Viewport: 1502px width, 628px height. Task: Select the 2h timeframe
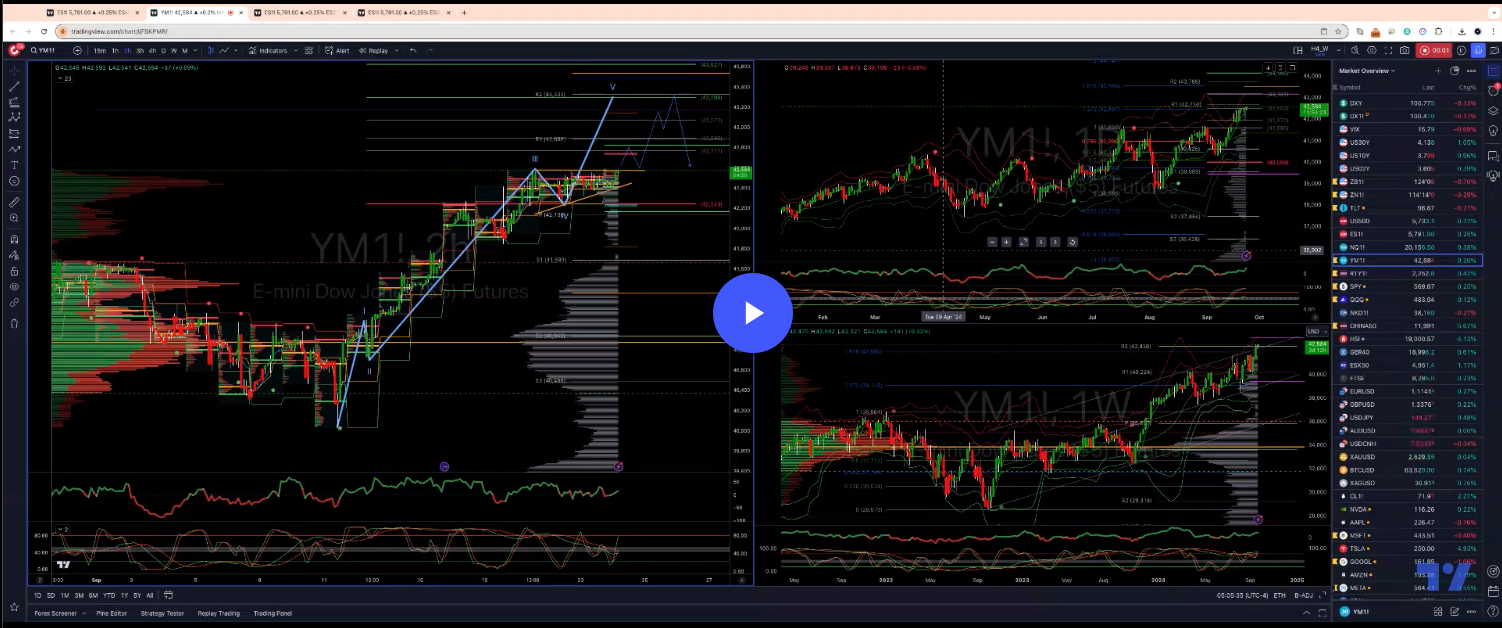(127, 50)
